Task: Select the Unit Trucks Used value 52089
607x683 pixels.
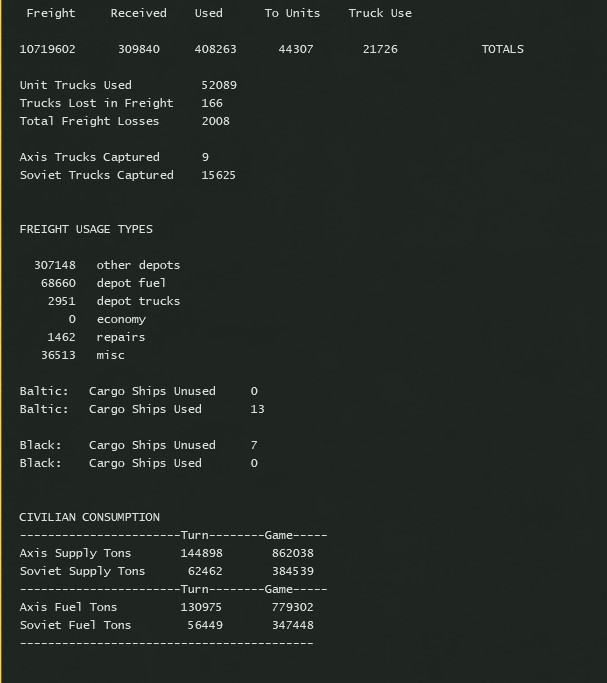Action: tap(219, 85)
